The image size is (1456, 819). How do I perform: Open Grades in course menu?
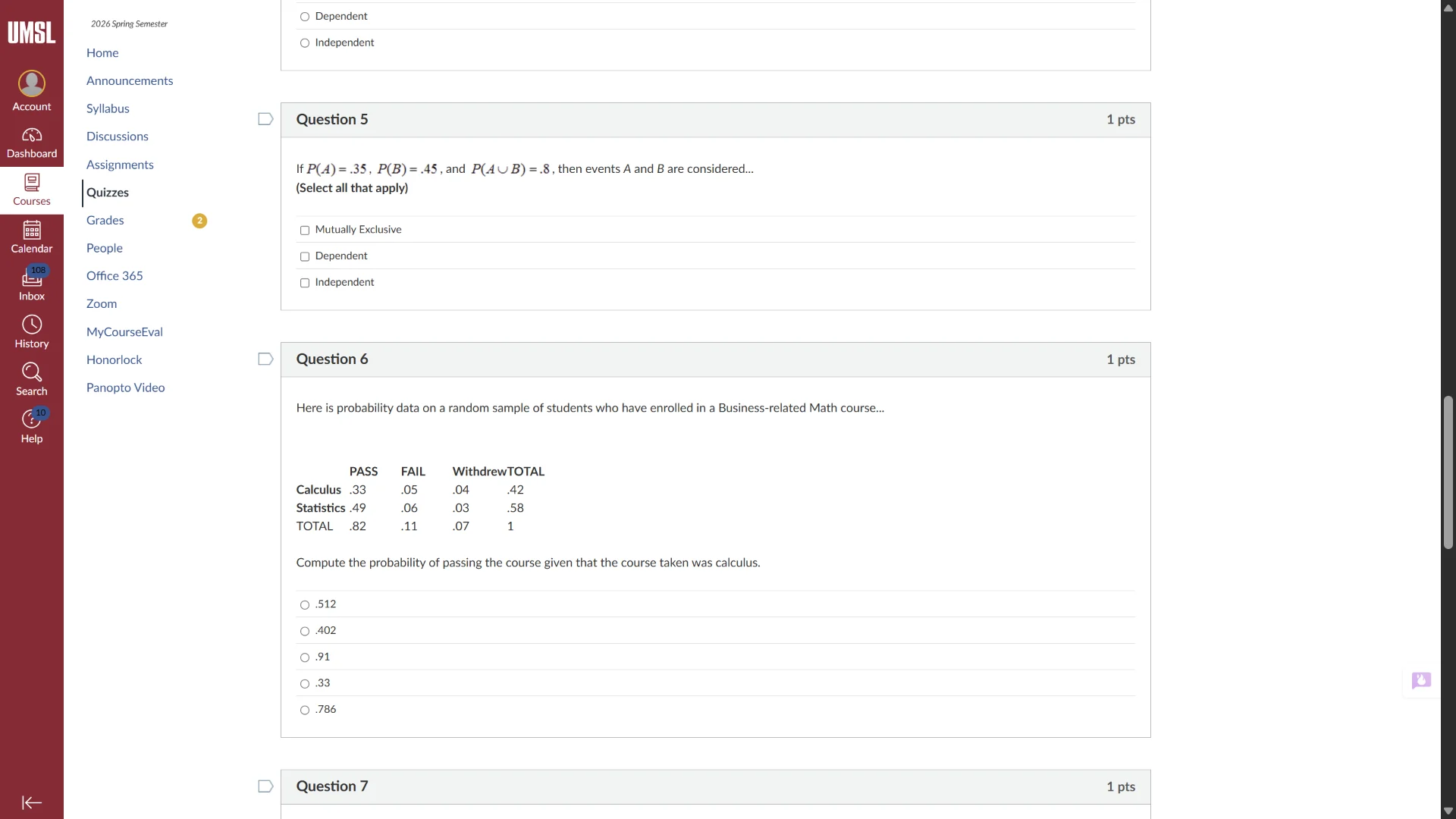pyautogui.click(x=105, y=221)
